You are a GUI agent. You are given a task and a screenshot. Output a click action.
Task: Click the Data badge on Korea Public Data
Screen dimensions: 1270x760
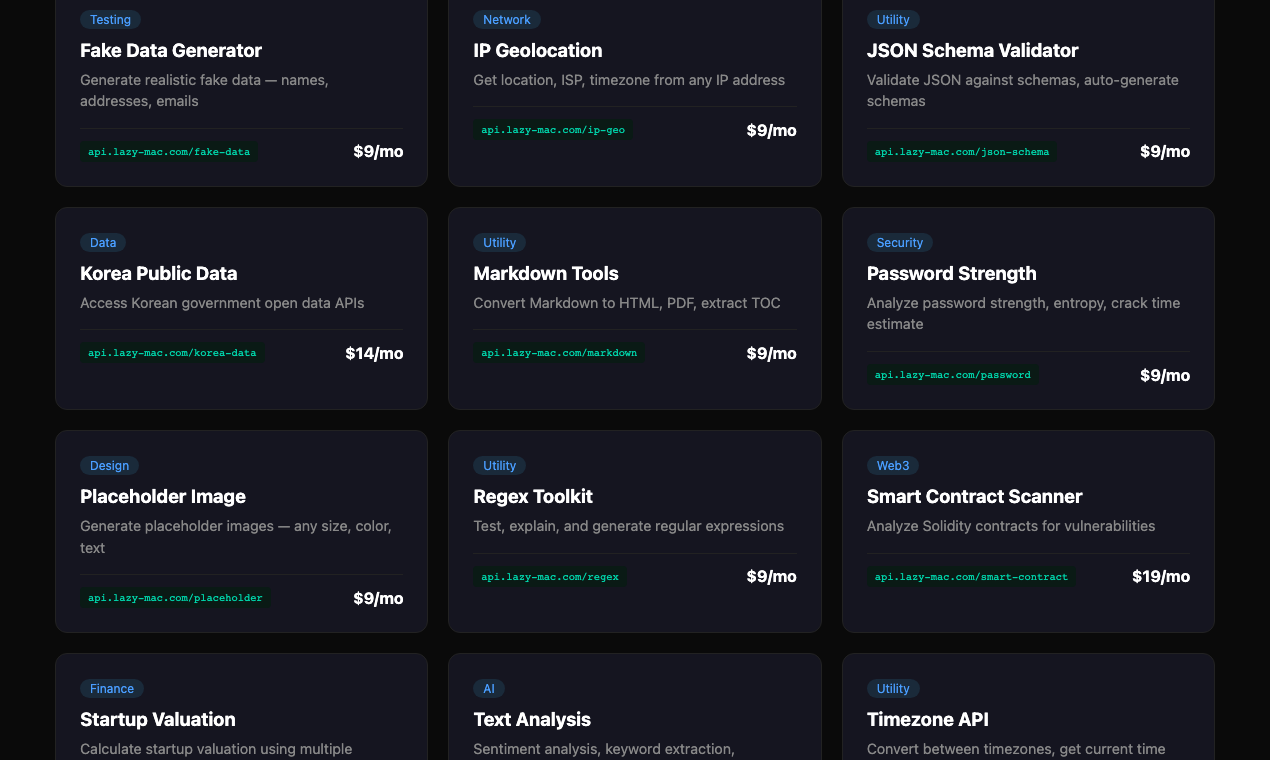tap(103, 242)
